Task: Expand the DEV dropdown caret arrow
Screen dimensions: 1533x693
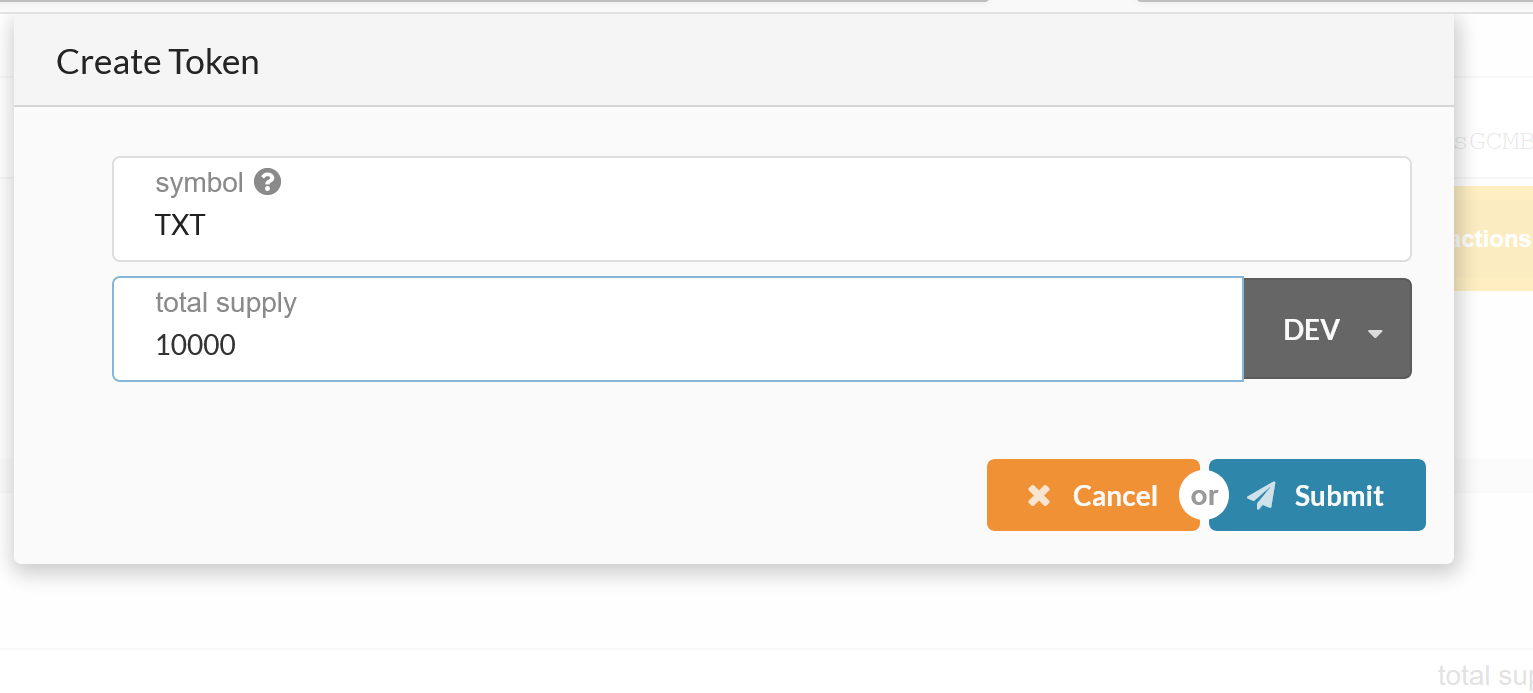Action: [x=1375, y=333]
